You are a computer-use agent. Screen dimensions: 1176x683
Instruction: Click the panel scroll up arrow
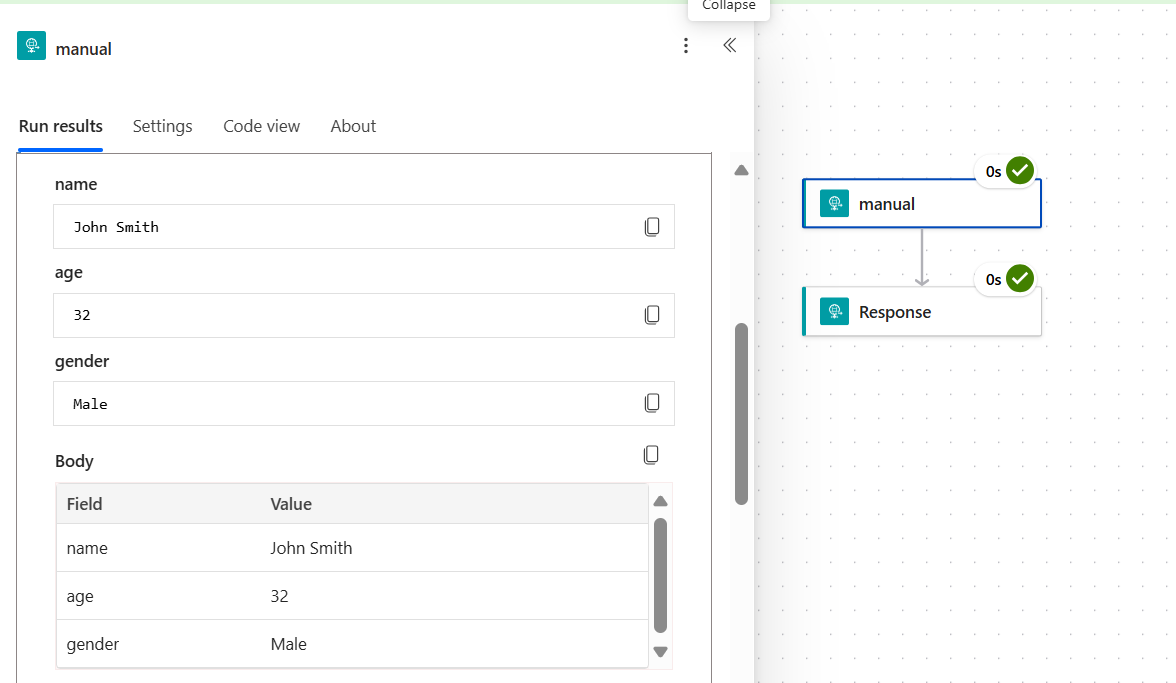click(x=741, y=170)
